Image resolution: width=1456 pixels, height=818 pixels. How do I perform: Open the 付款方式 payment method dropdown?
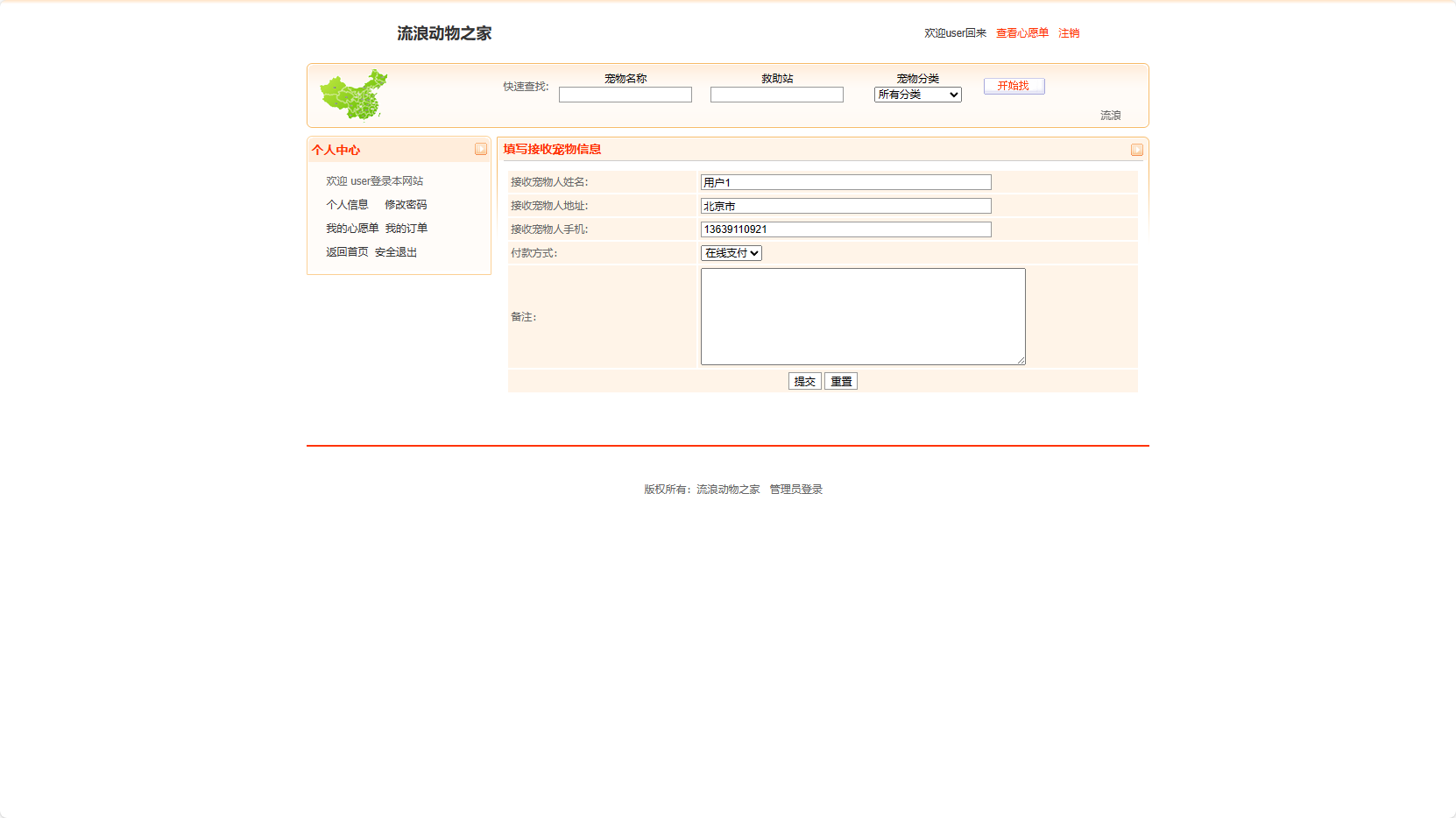coord(731,252)
